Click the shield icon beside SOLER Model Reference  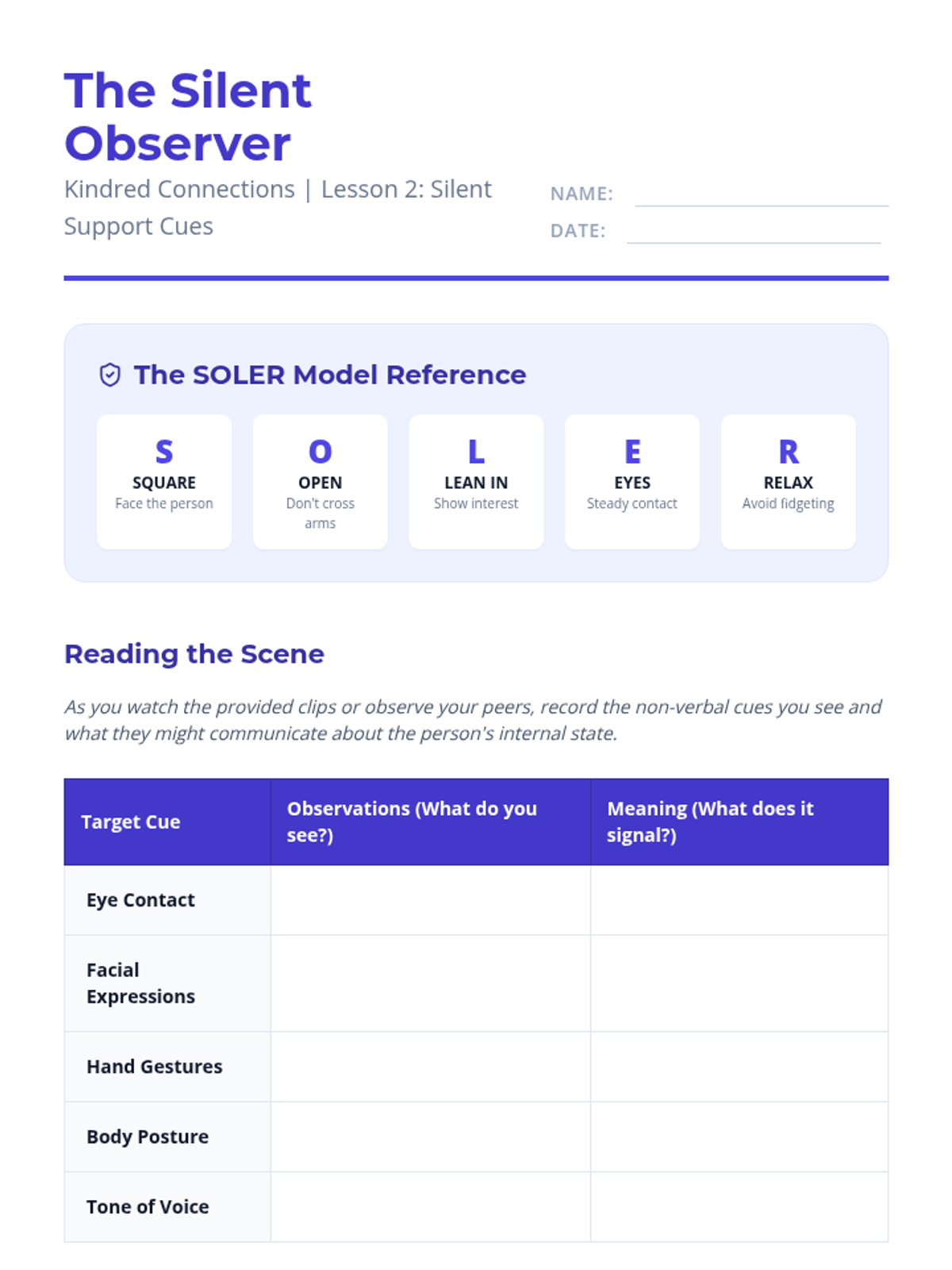tap(110, 375)
